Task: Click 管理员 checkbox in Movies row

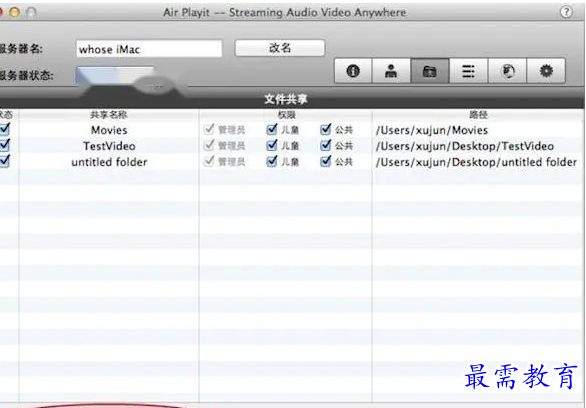Action: coord(209,129)
